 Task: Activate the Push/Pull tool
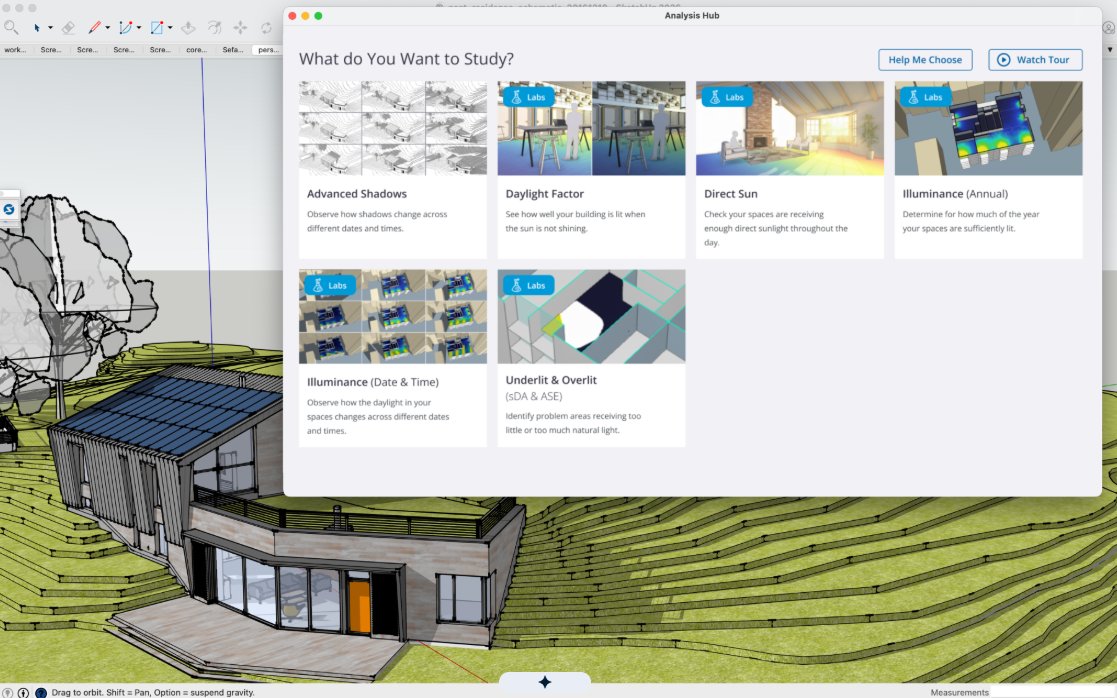188,28
